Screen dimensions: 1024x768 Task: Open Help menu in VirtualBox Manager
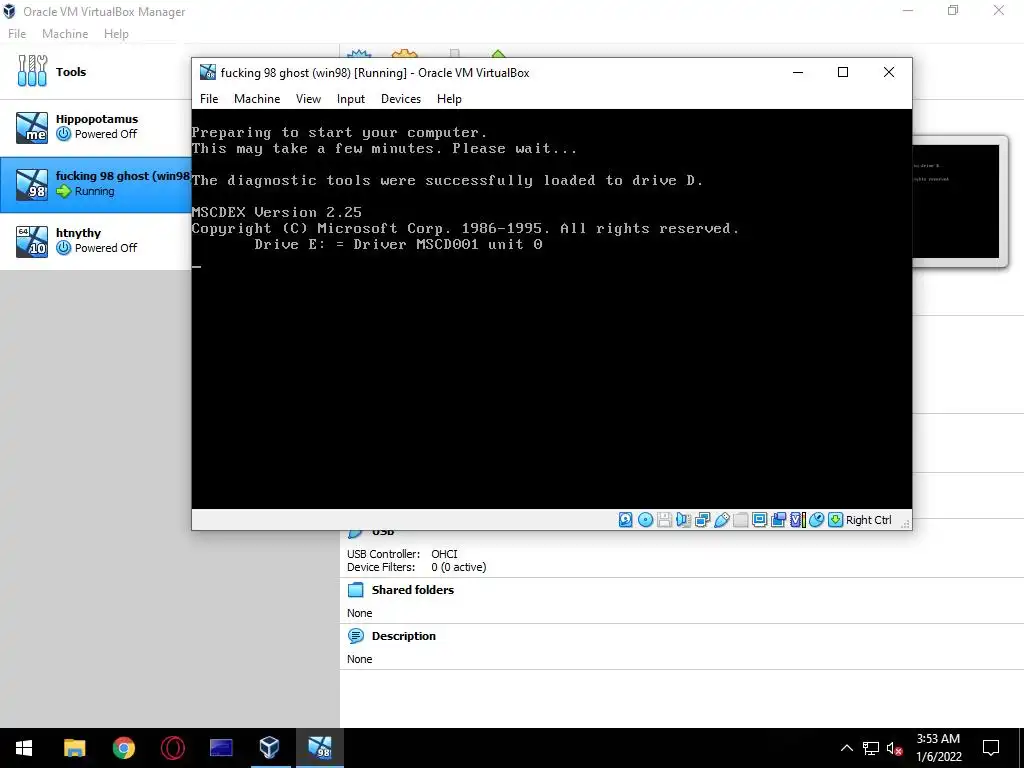click(116, 34)
